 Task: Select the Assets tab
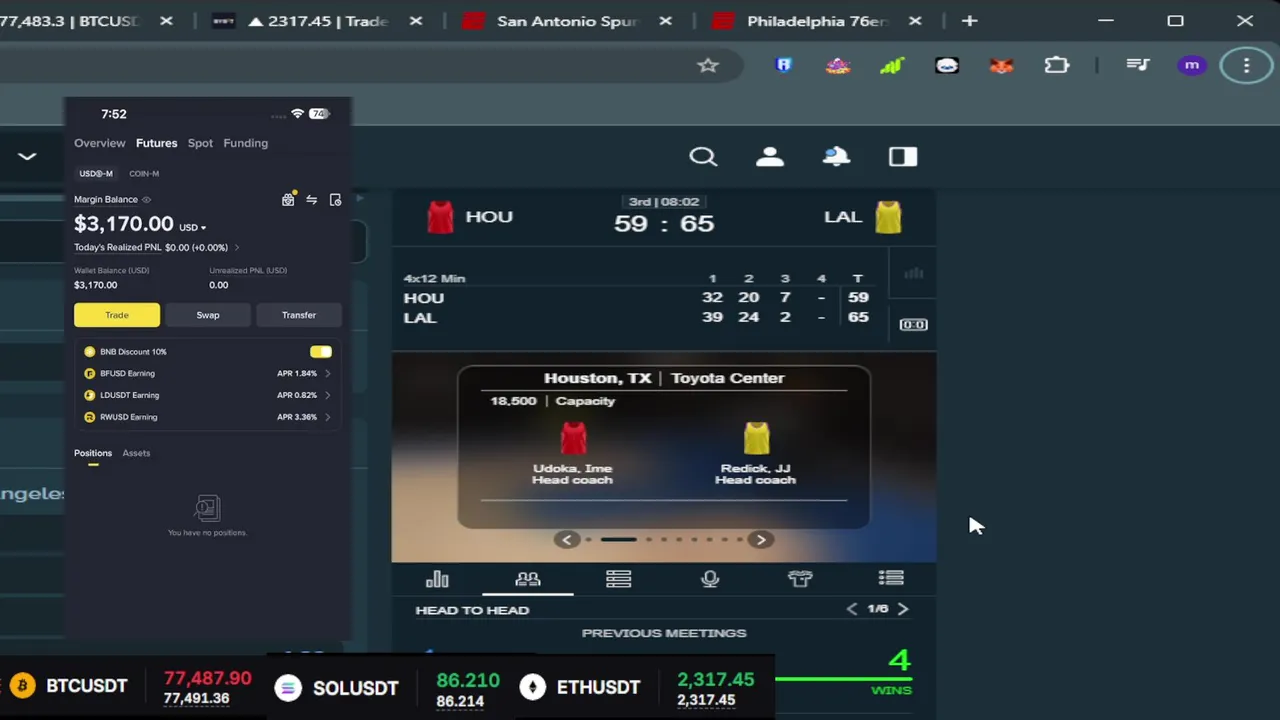pos(136,453)
